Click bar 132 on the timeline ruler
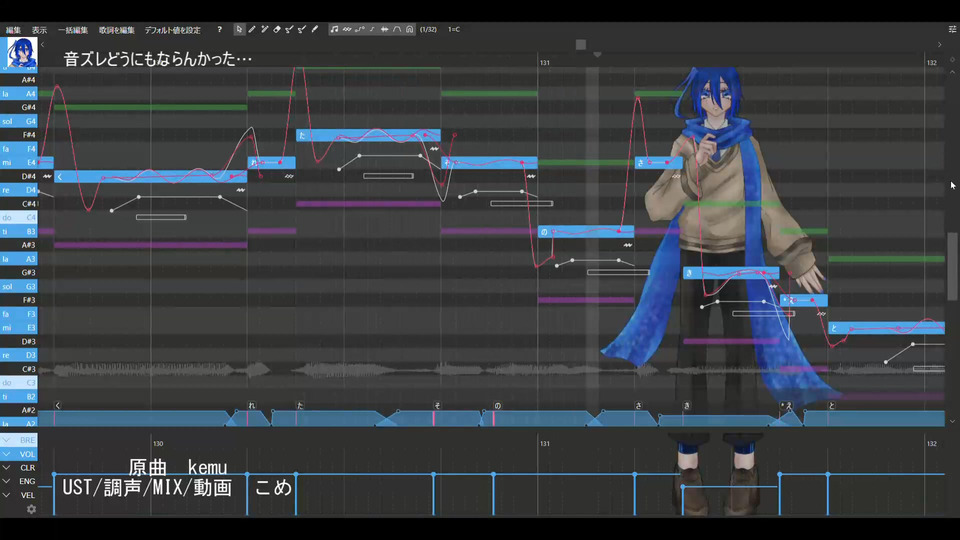 coord(931,62)
